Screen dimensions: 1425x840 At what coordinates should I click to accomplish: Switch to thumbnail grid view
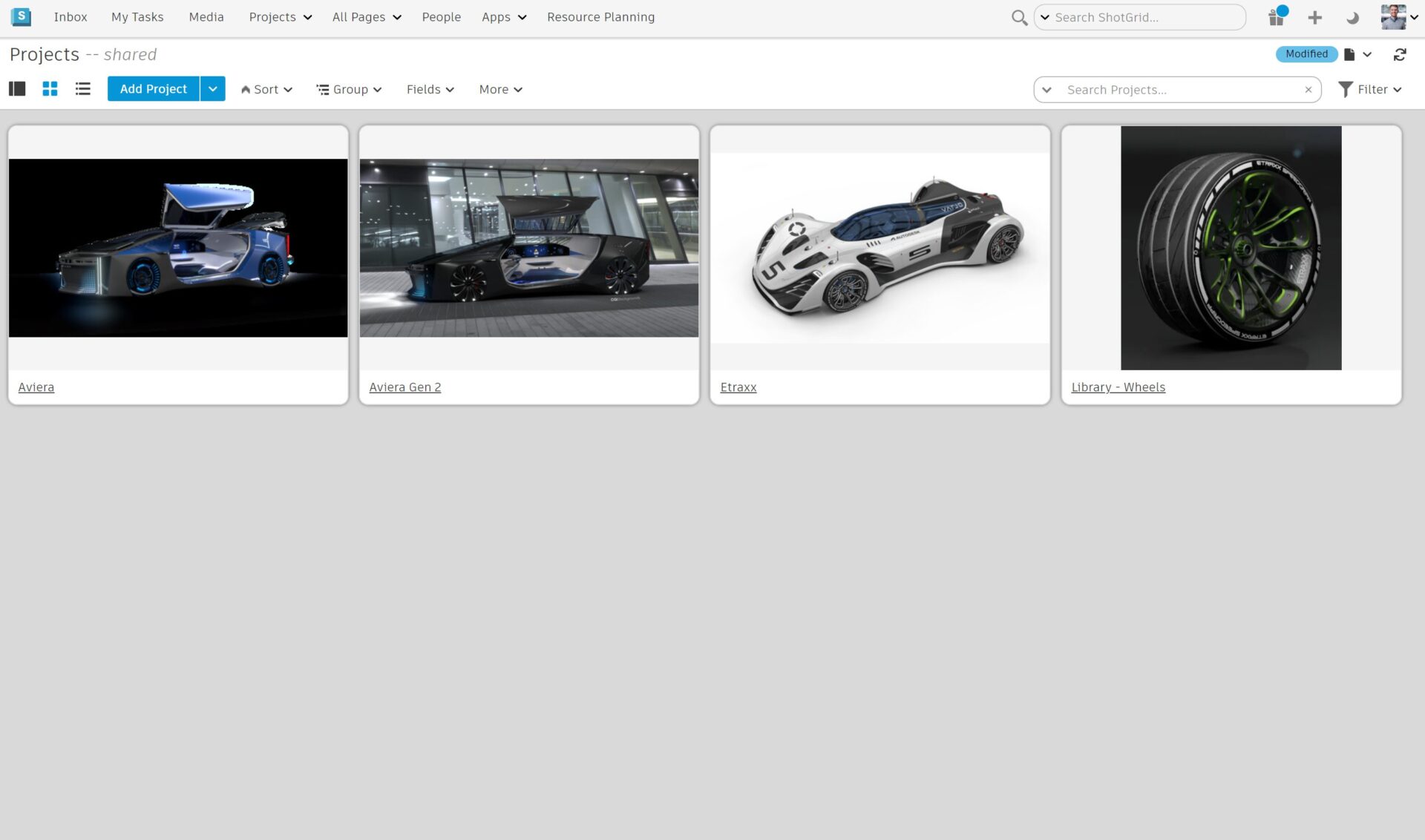point(50,89)
